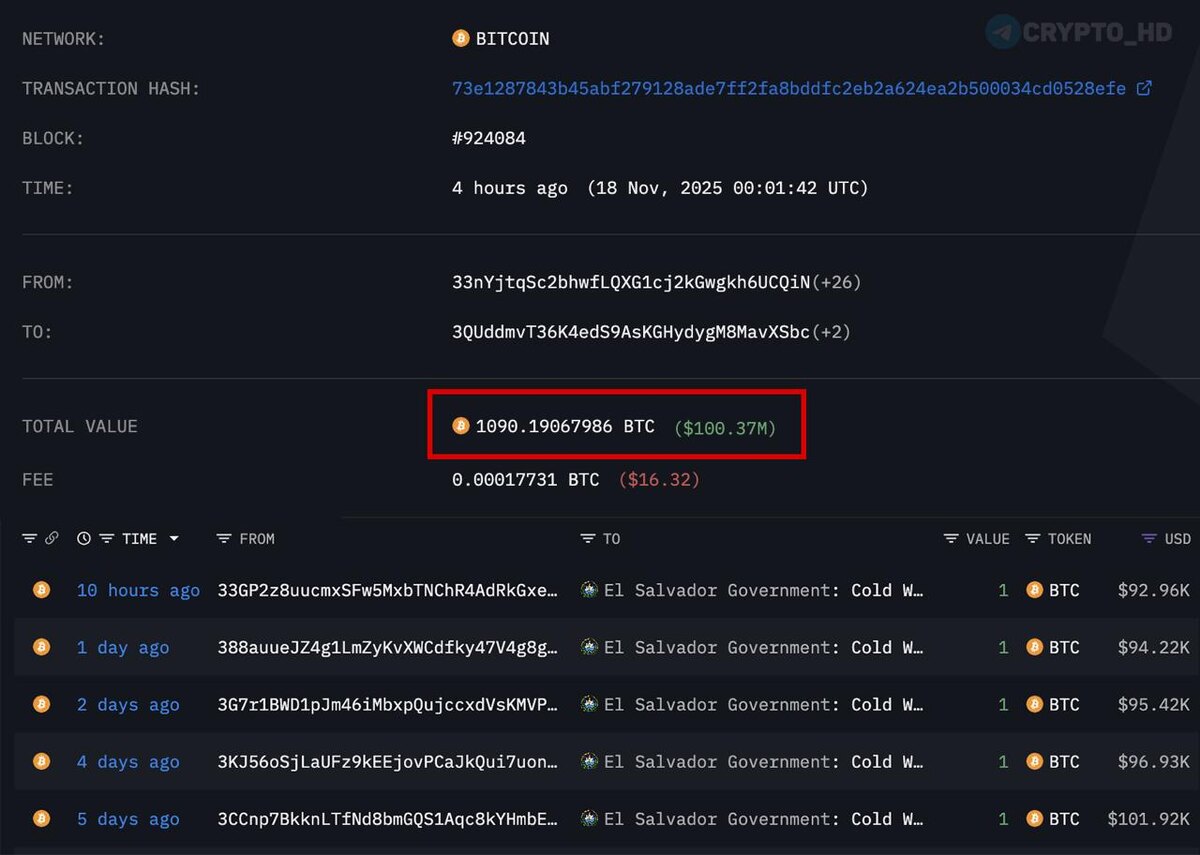Click the $16.32 fee in USD
This screenshot has height=855, width=1200.
tap(659, 479)
